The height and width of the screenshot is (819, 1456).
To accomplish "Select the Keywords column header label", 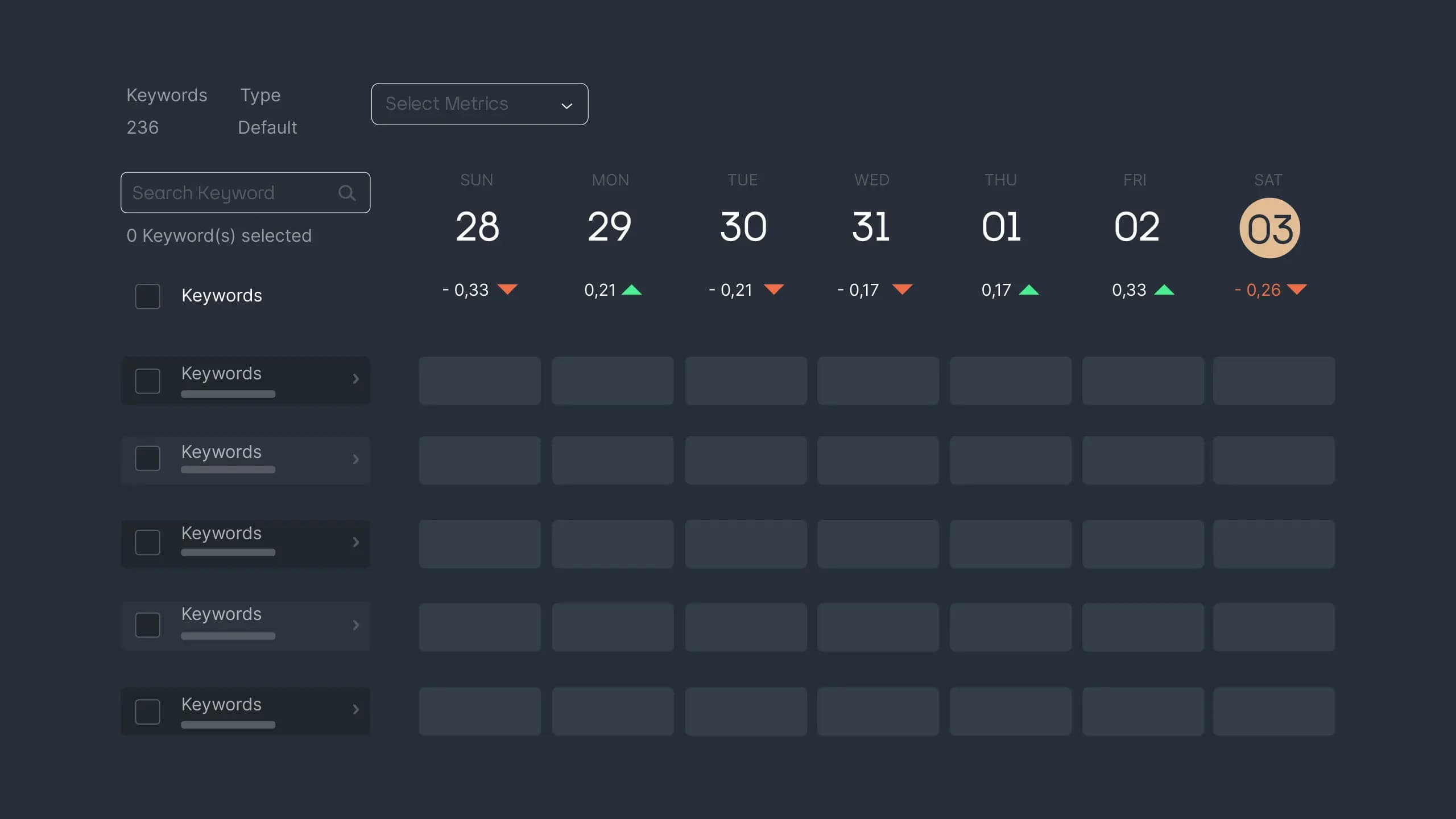I will click(x=221, y=295).
